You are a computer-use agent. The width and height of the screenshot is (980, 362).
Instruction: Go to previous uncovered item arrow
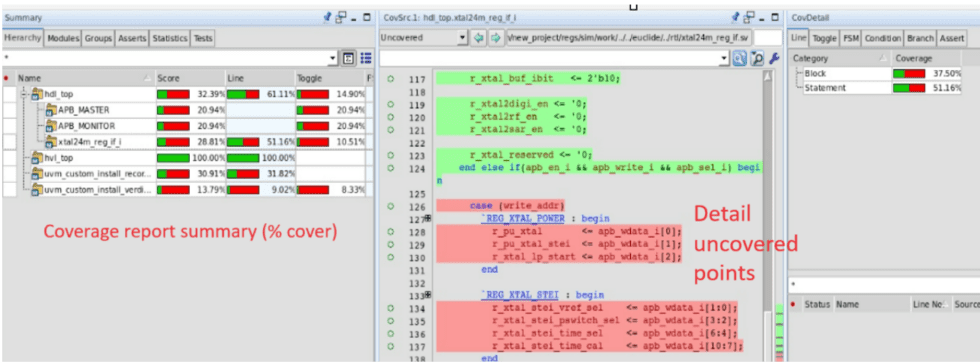479,38
